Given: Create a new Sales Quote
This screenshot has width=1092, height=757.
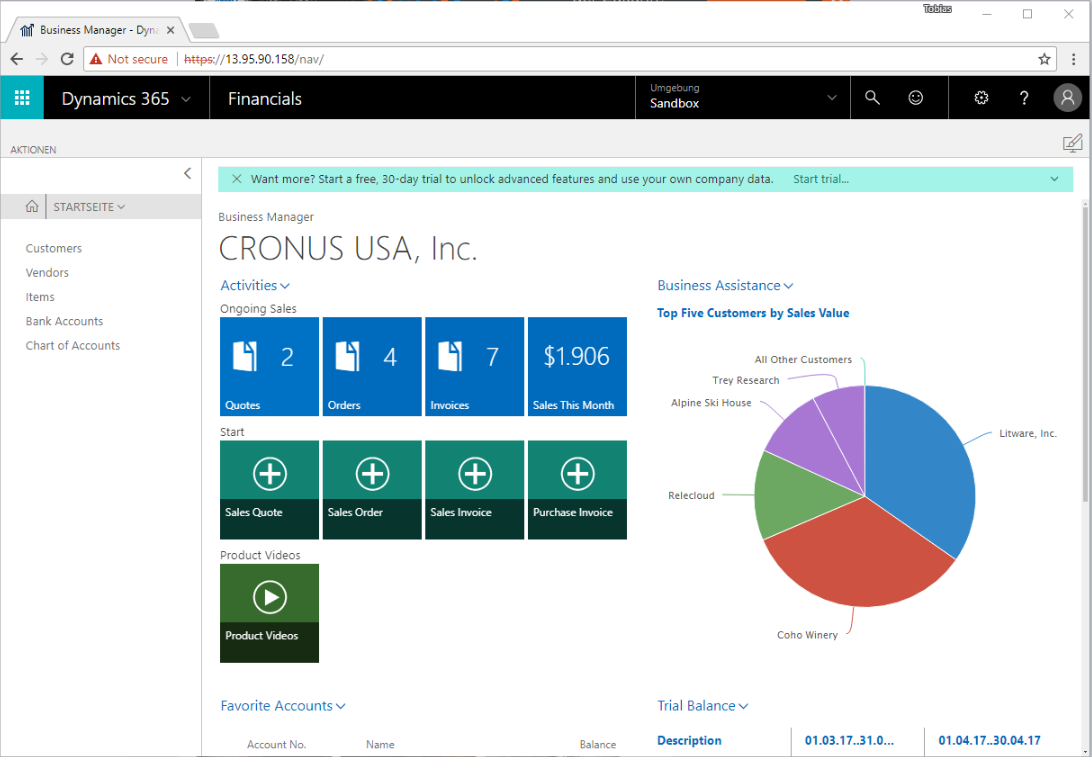Looking at the screenshot, I should point(270,490).
